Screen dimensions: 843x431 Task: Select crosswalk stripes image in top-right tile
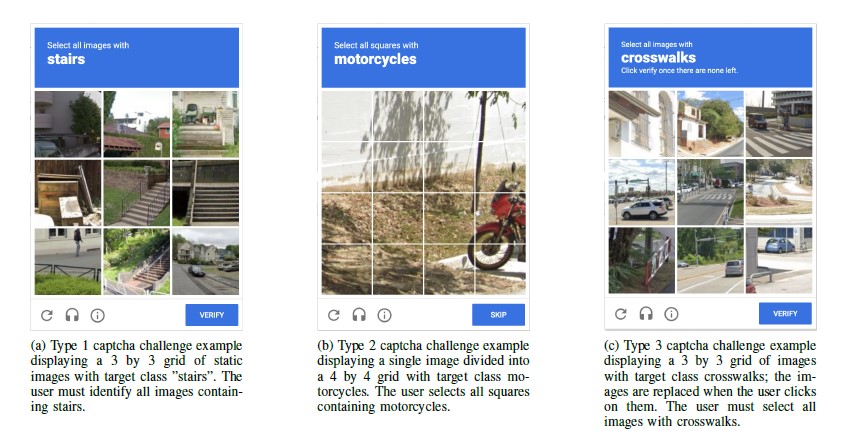pos(779,124)
